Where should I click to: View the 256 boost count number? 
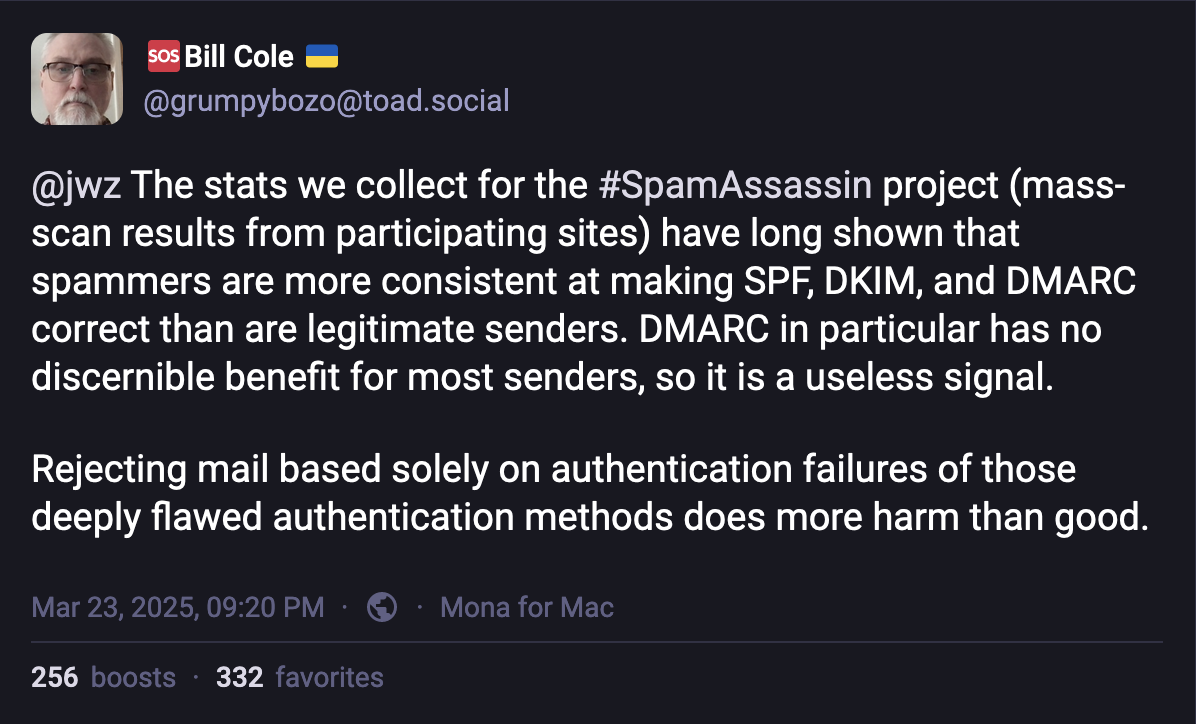55,677
